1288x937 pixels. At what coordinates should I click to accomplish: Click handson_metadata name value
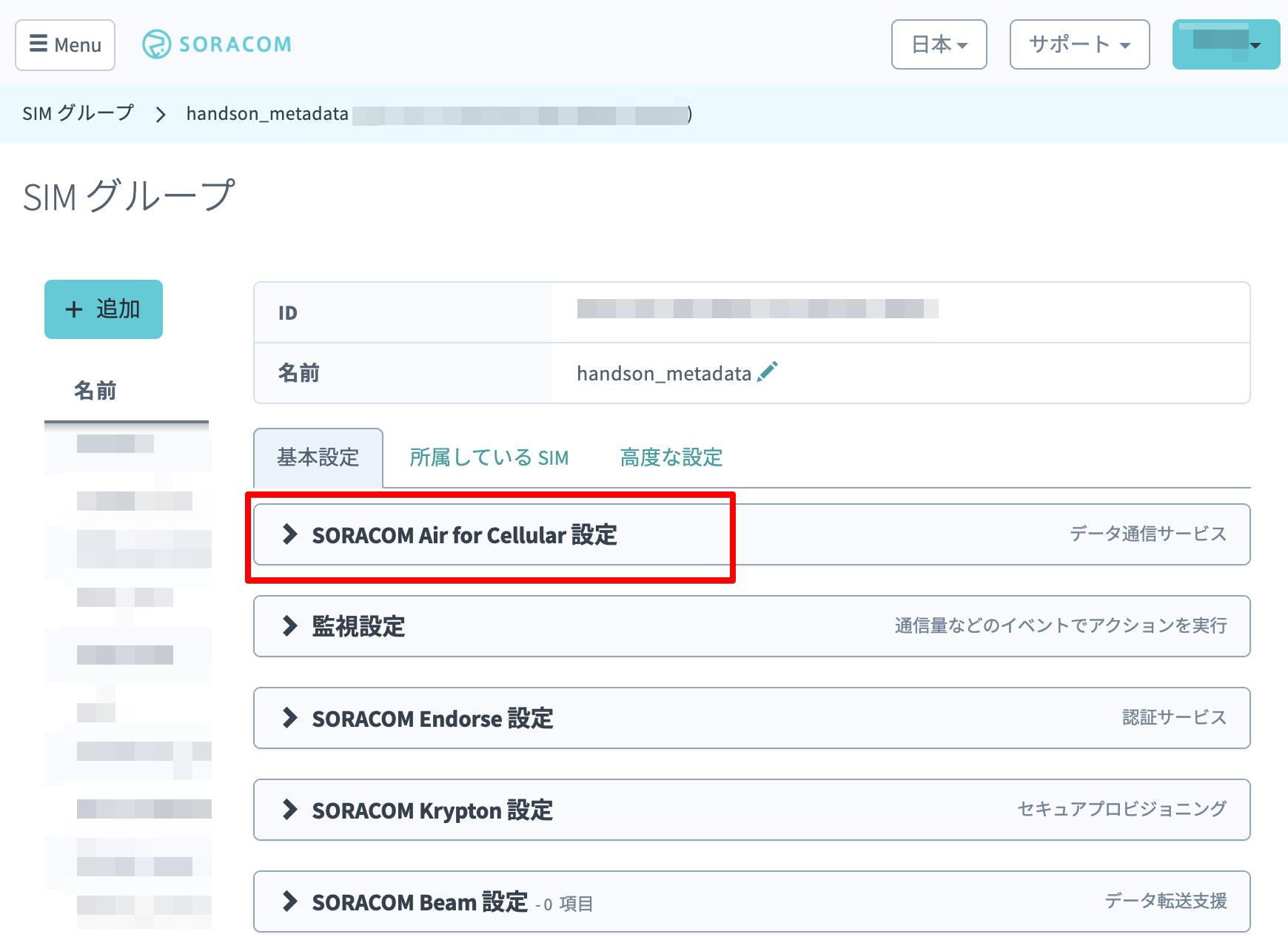pyautogui.click(x=664, y=374)
